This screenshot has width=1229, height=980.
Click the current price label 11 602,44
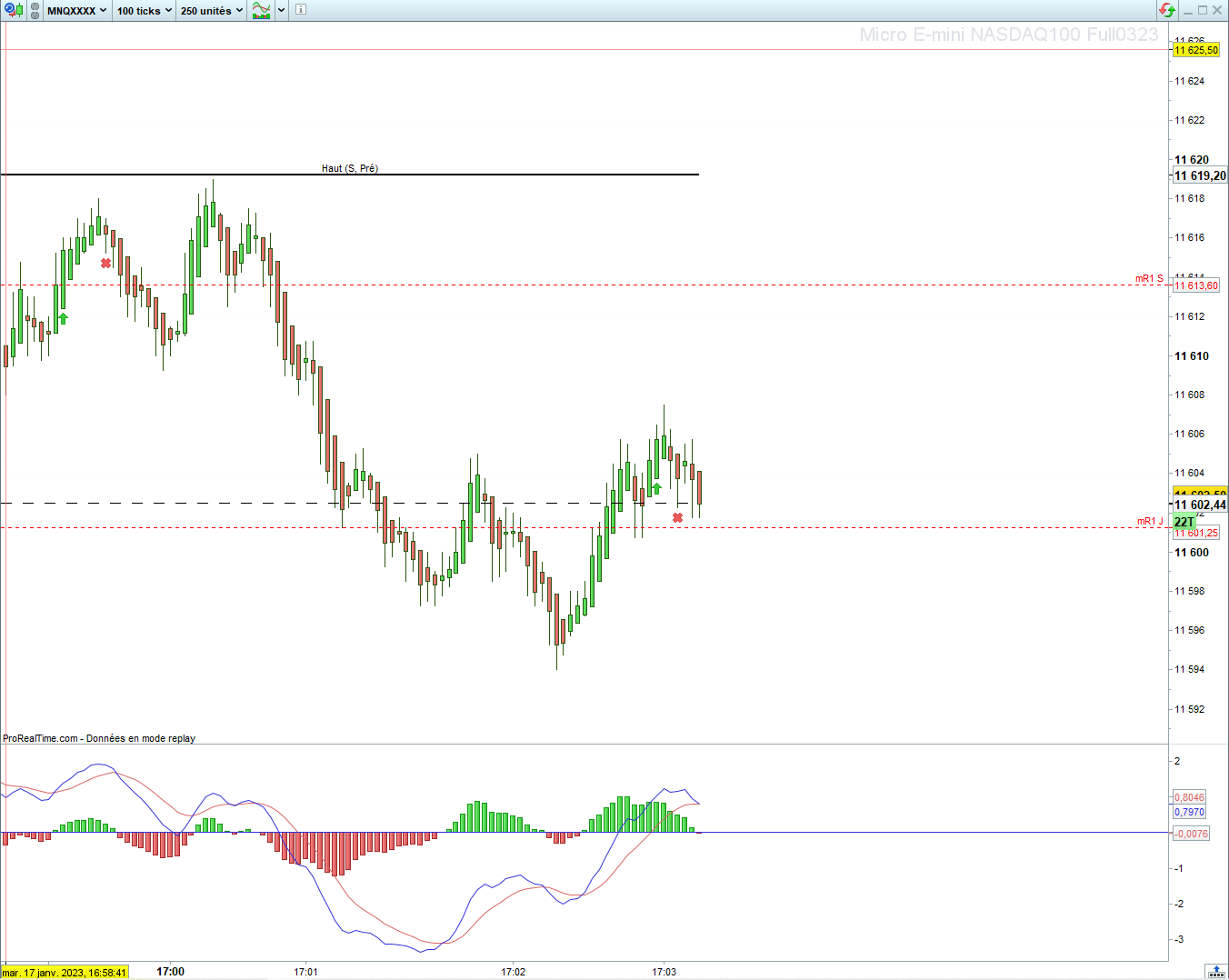[x=1200, y=505]
